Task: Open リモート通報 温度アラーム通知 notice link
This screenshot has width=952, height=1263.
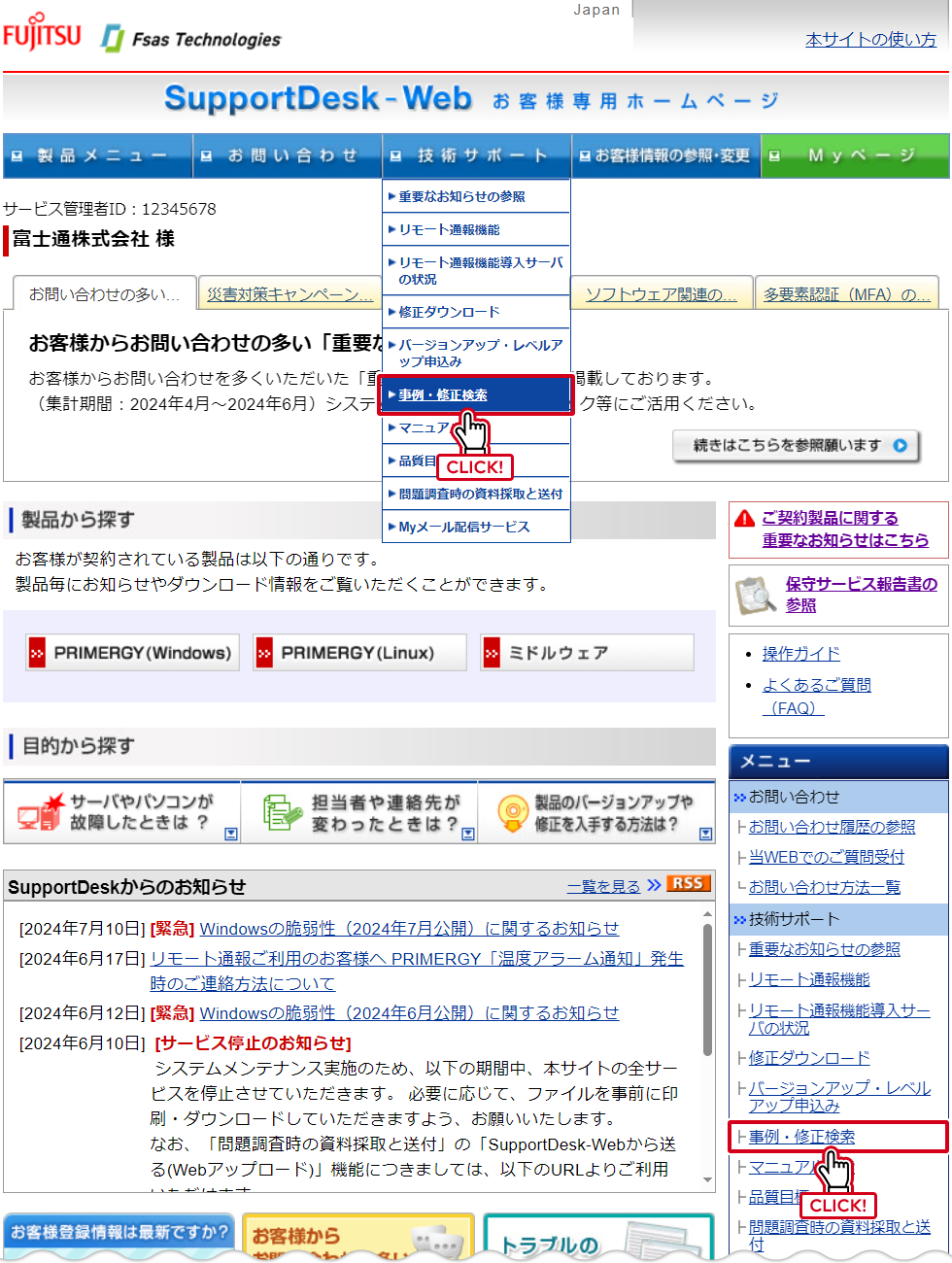Action: click(x=417, y=971)
